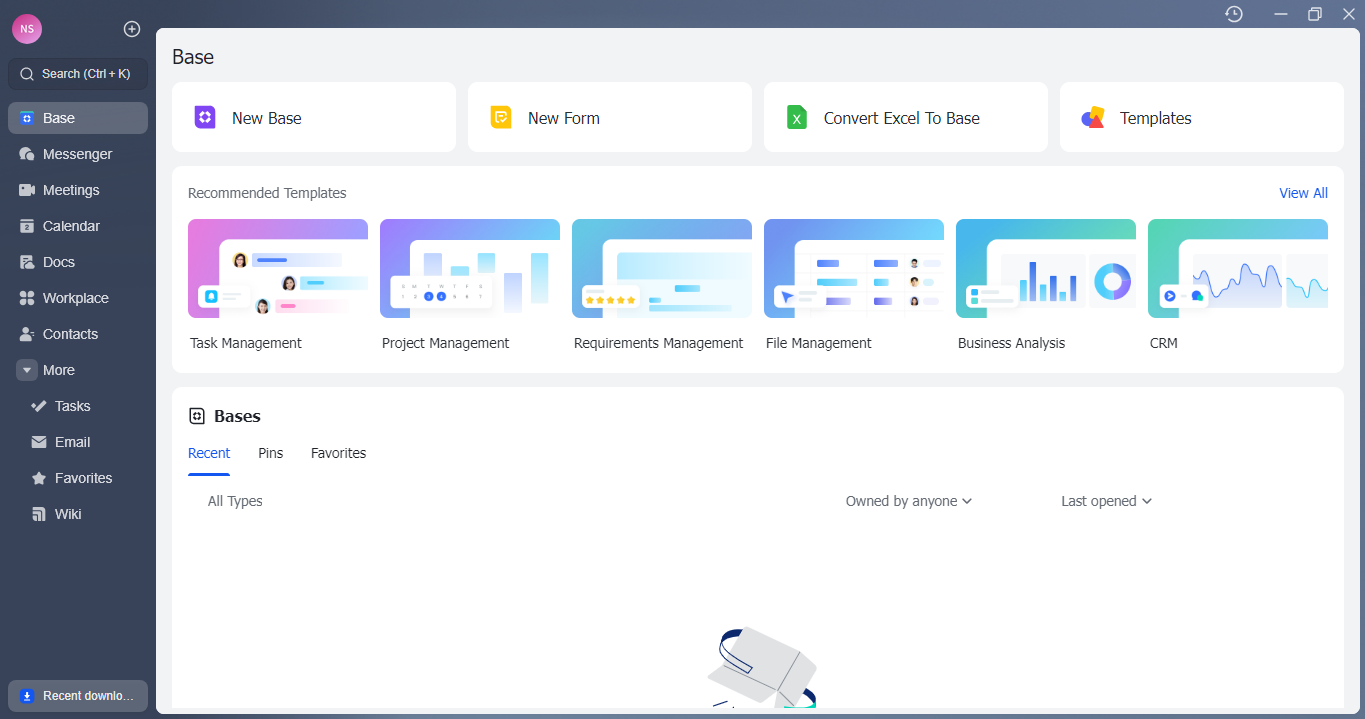
Task: Click the plus create icon
Action: pyautogui.click(x=132, y=29)
